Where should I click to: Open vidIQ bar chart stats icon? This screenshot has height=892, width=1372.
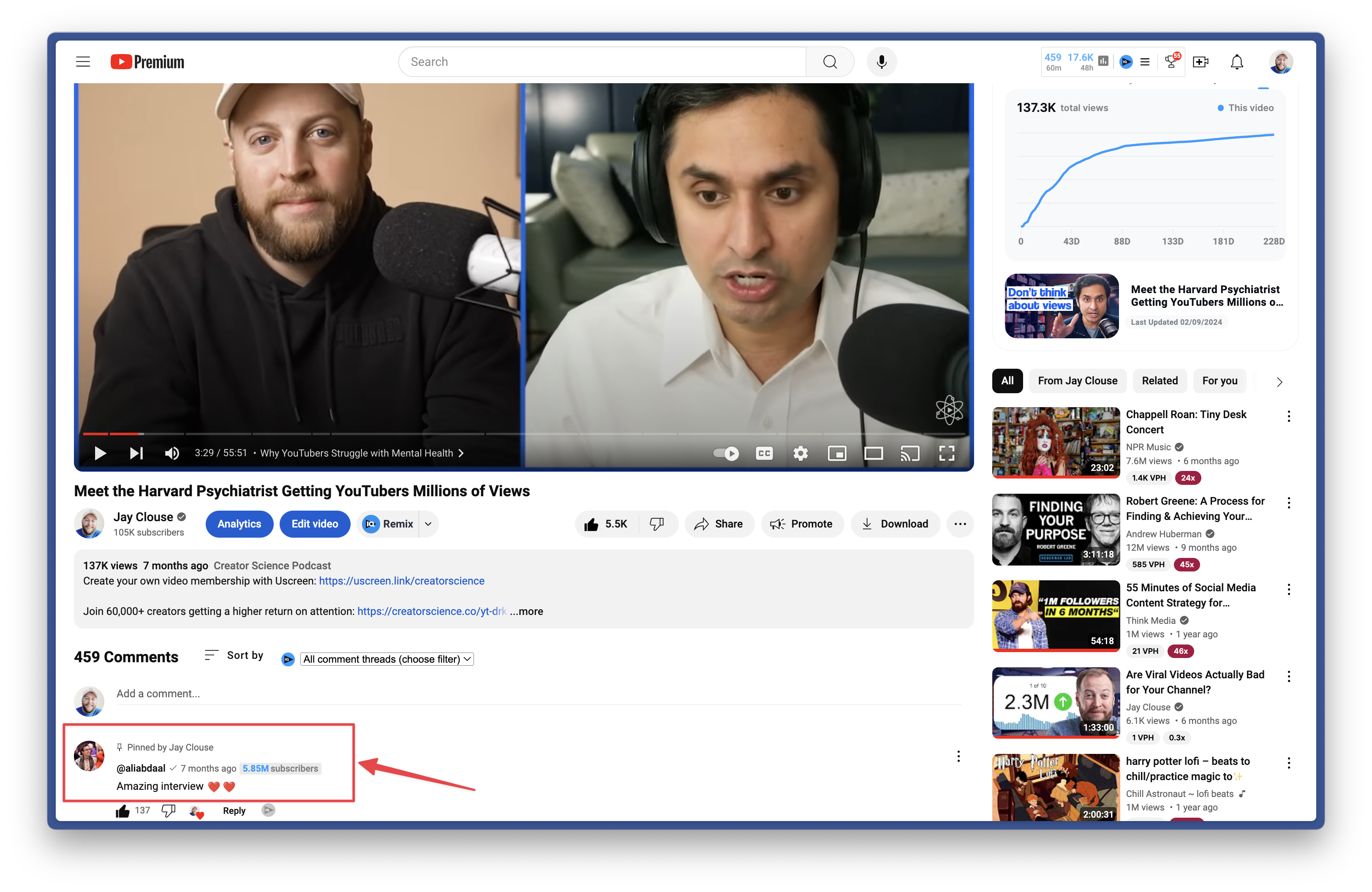1103,61
